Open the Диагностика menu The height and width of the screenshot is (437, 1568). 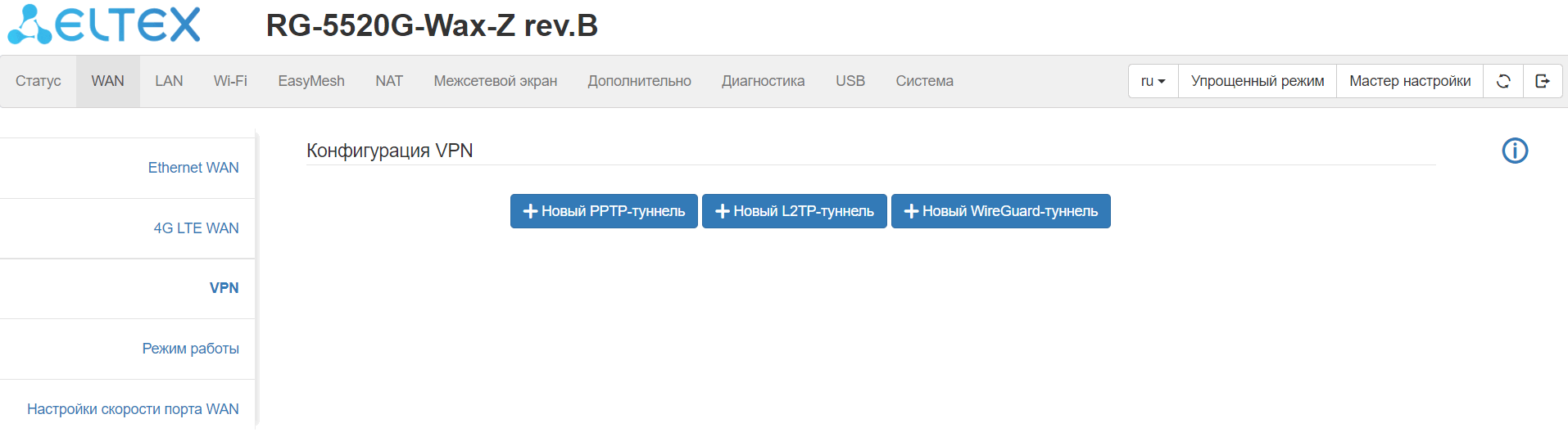(x=763, y=81)
